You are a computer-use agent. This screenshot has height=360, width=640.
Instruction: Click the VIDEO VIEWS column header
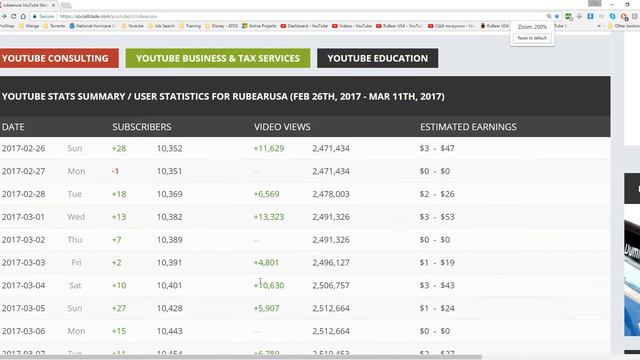click(282, 127)
